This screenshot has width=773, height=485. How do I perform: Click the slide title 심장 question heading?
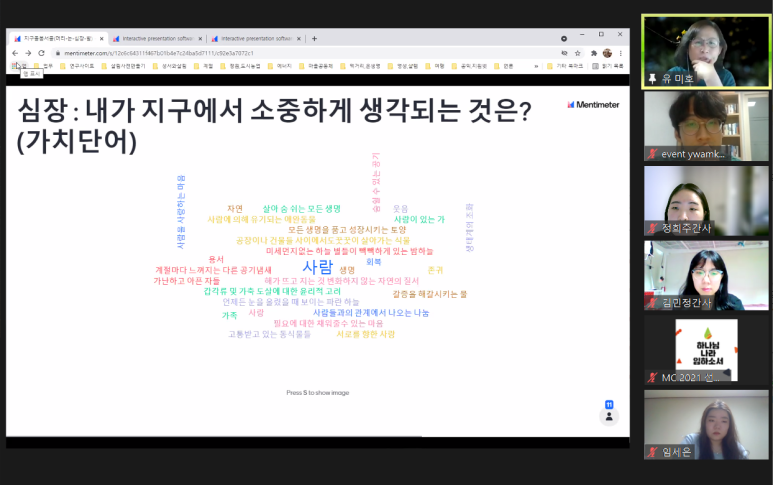coord(274,126)
